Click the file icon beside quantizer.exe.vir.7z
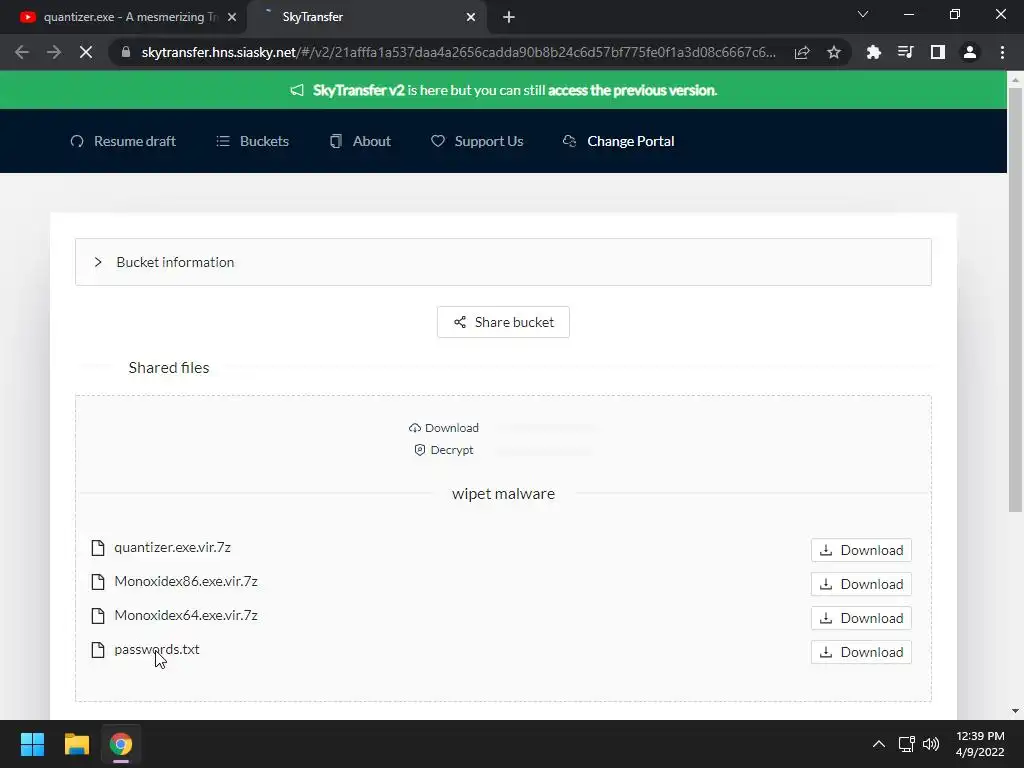Image resolution: width=1024 pixels, height=768 pixels. tap(98, 547)
